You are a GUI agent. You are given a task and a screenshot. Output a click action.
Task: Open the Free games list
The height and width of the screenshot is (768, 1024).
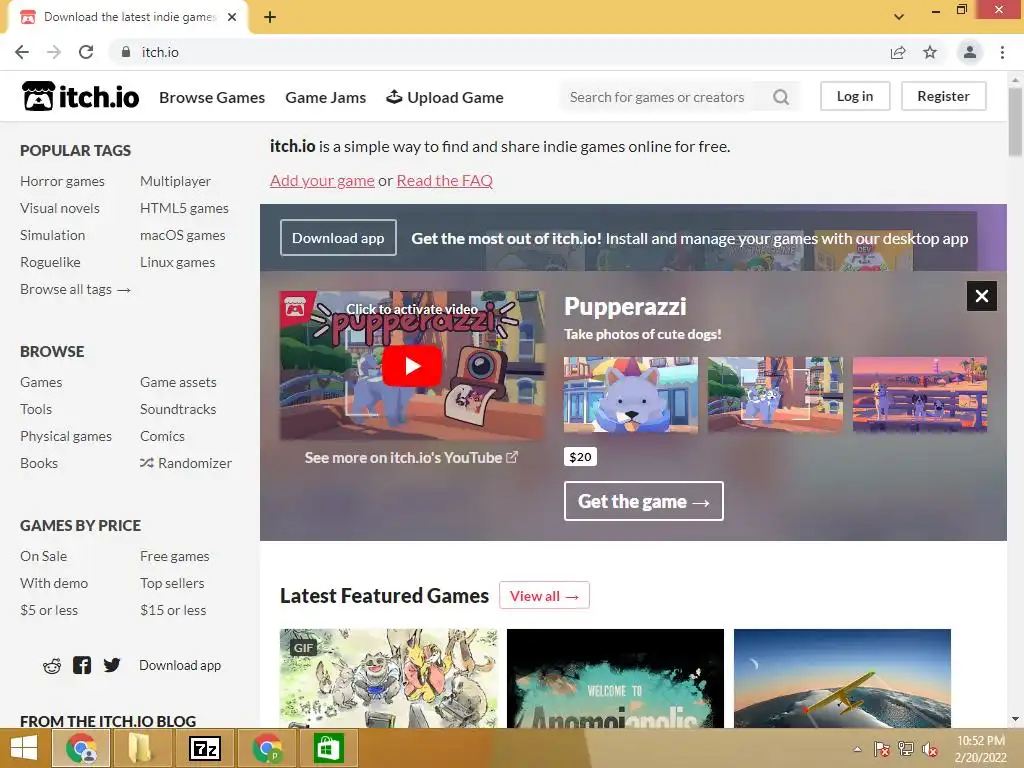(174, 556)
